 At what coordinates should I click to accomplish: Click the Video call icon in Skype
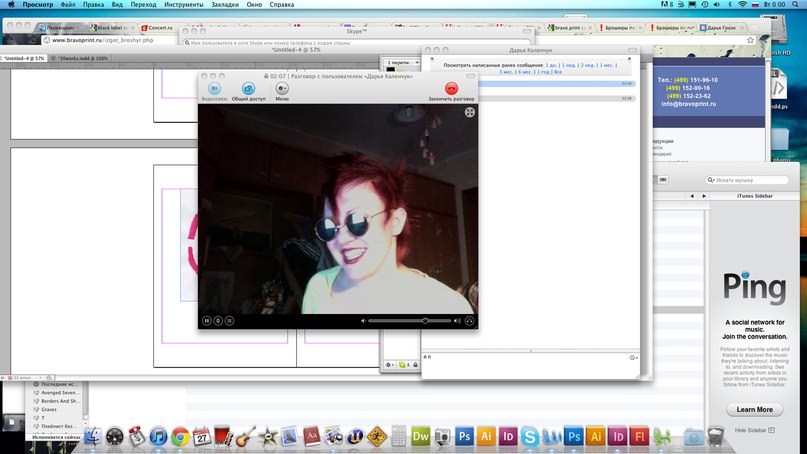coord(213,89)
